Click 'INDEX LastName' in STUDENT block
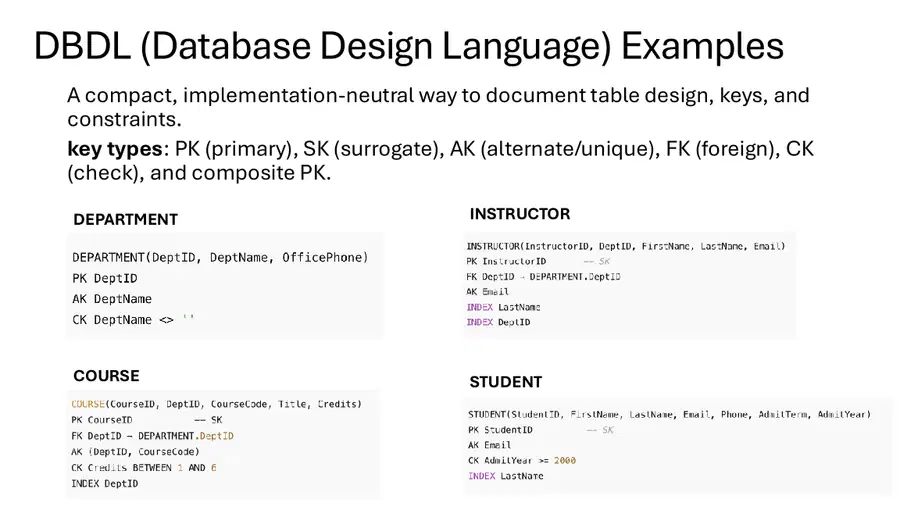The image size is (900, 506). tap(506, 476)
